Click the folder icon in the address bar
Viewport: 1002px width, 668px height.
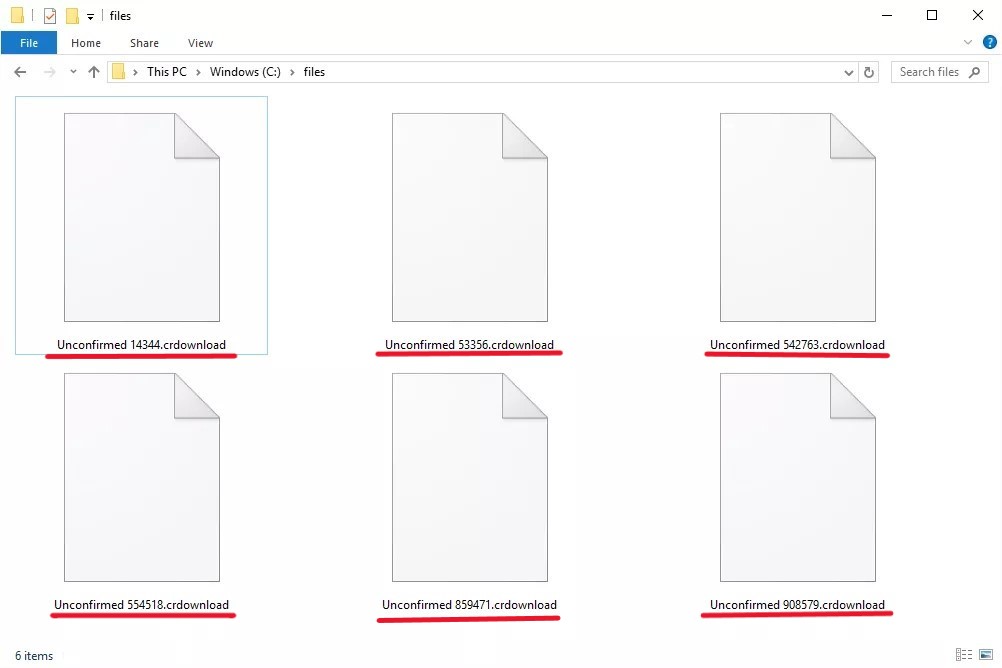tap(118, 71)
